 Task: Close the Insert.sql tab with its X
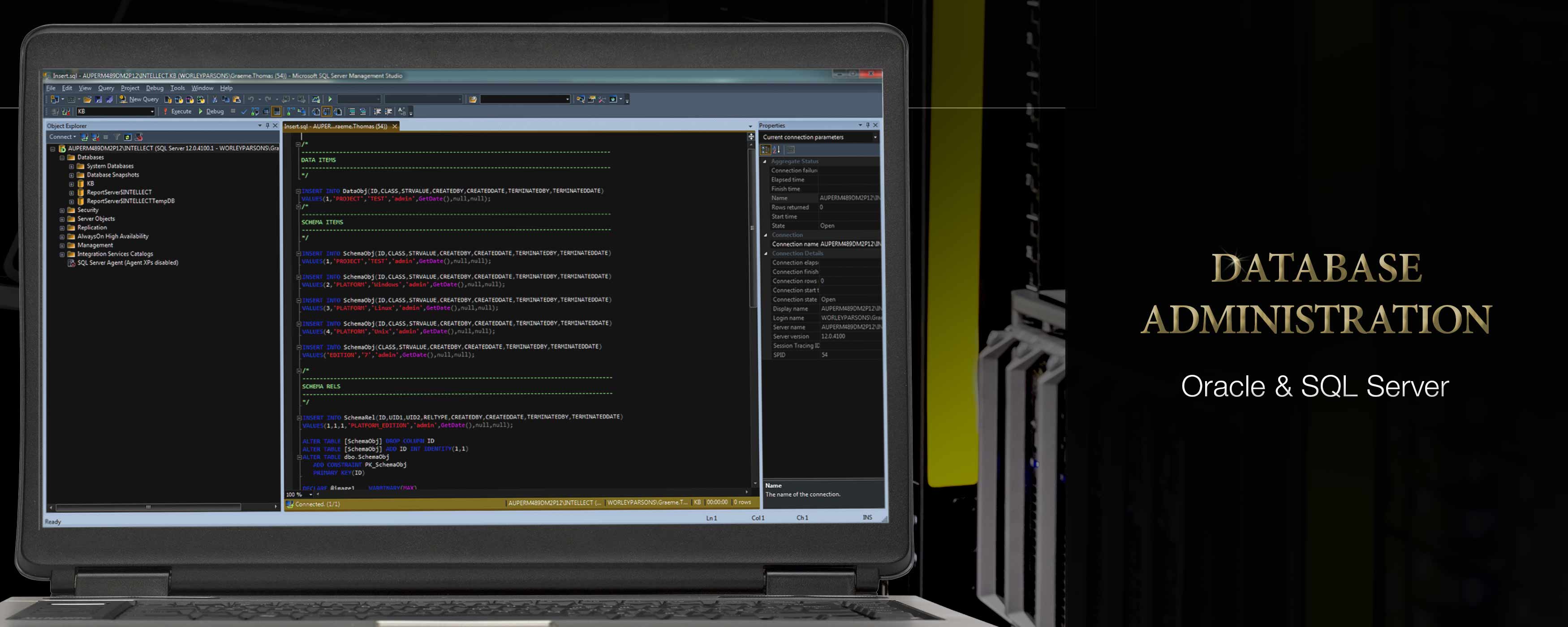394,126
